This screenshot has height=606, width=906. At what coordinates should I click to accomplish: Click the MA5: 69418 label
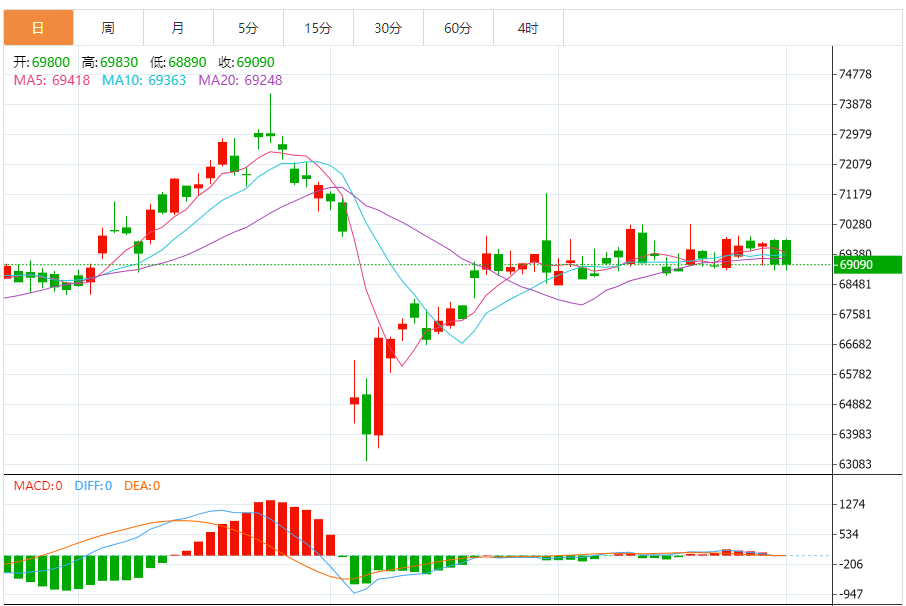[51, 80]
